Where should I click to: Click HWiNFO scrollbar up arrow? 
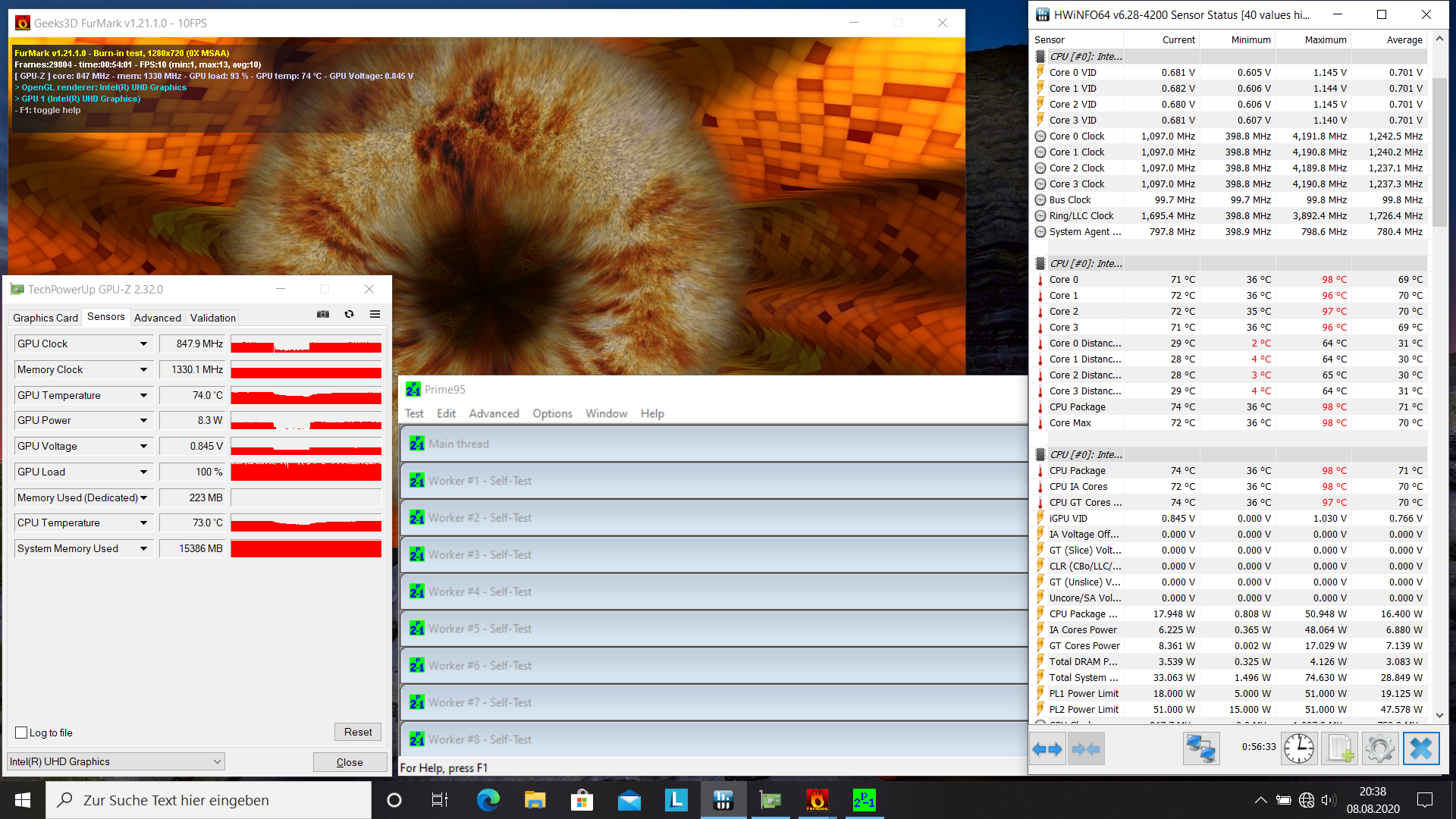1439,39
